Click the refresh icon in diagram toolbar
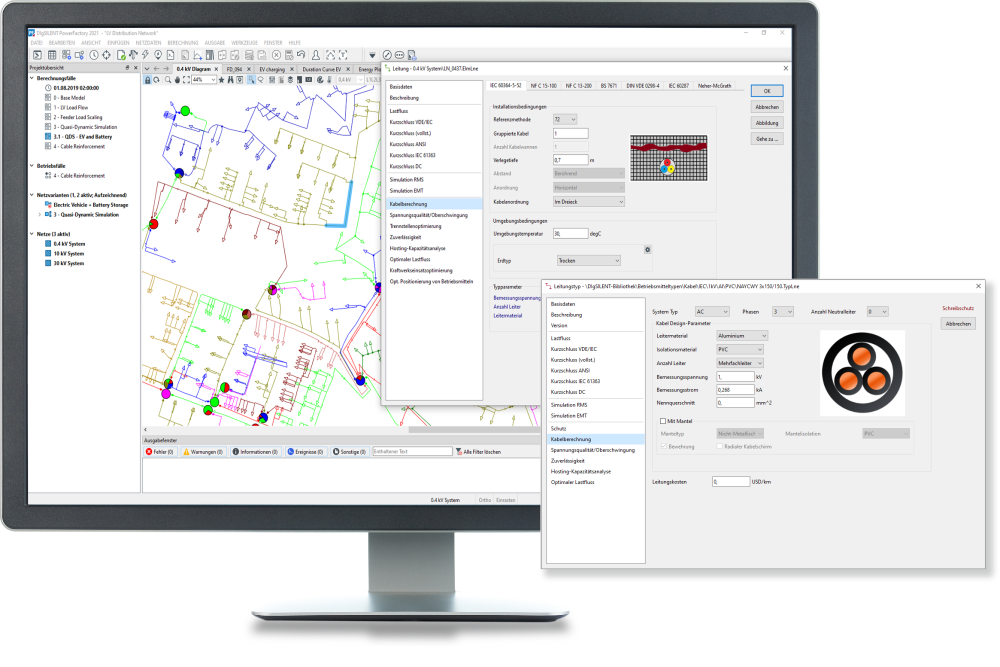This screenshot has height=667, width=1000. [x=156, y=80]
